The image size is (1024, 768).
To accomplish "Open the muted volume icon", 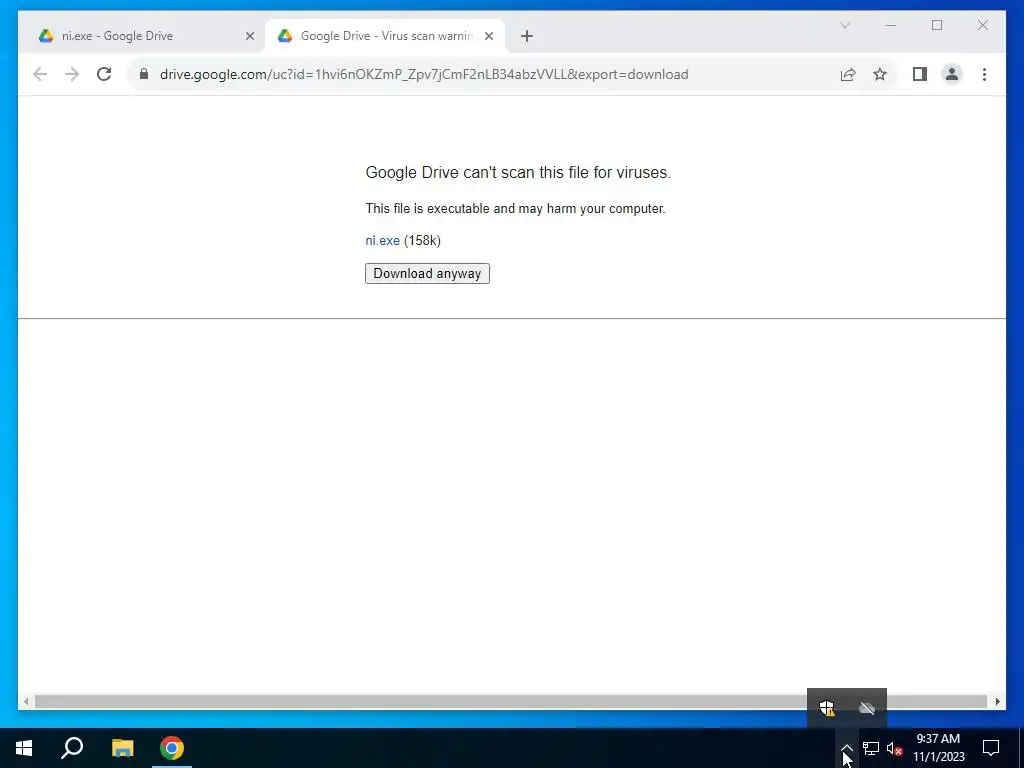I will pos(895,748).
